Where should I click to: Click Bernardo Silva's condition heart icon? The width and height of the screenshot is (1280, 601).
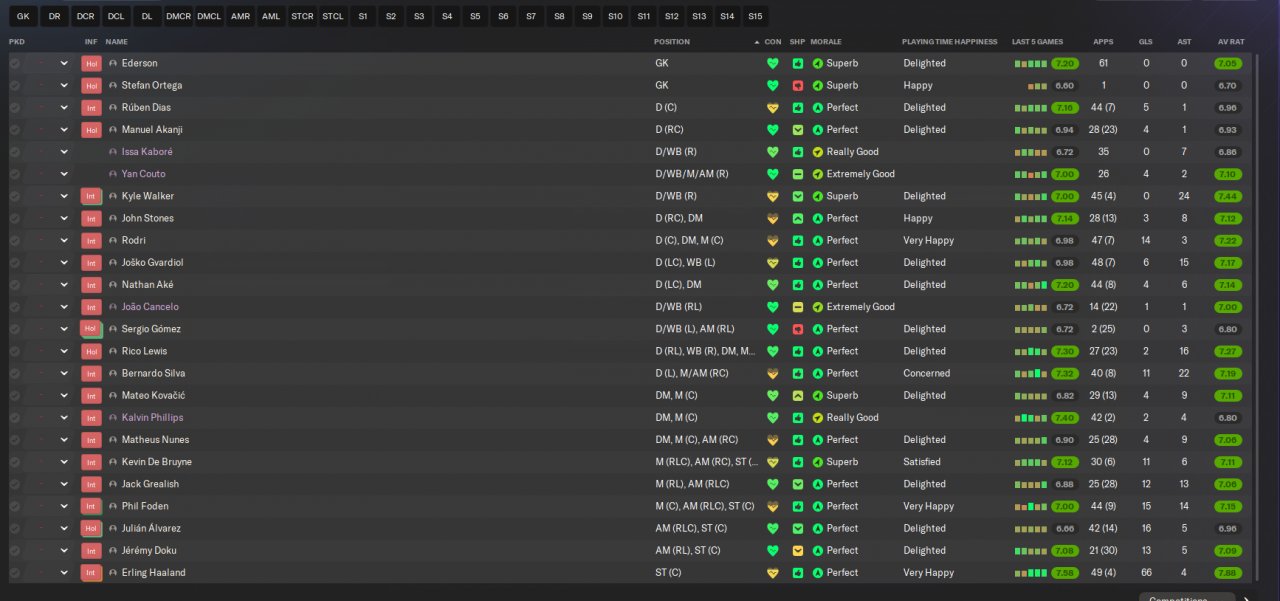coord(772,373)
